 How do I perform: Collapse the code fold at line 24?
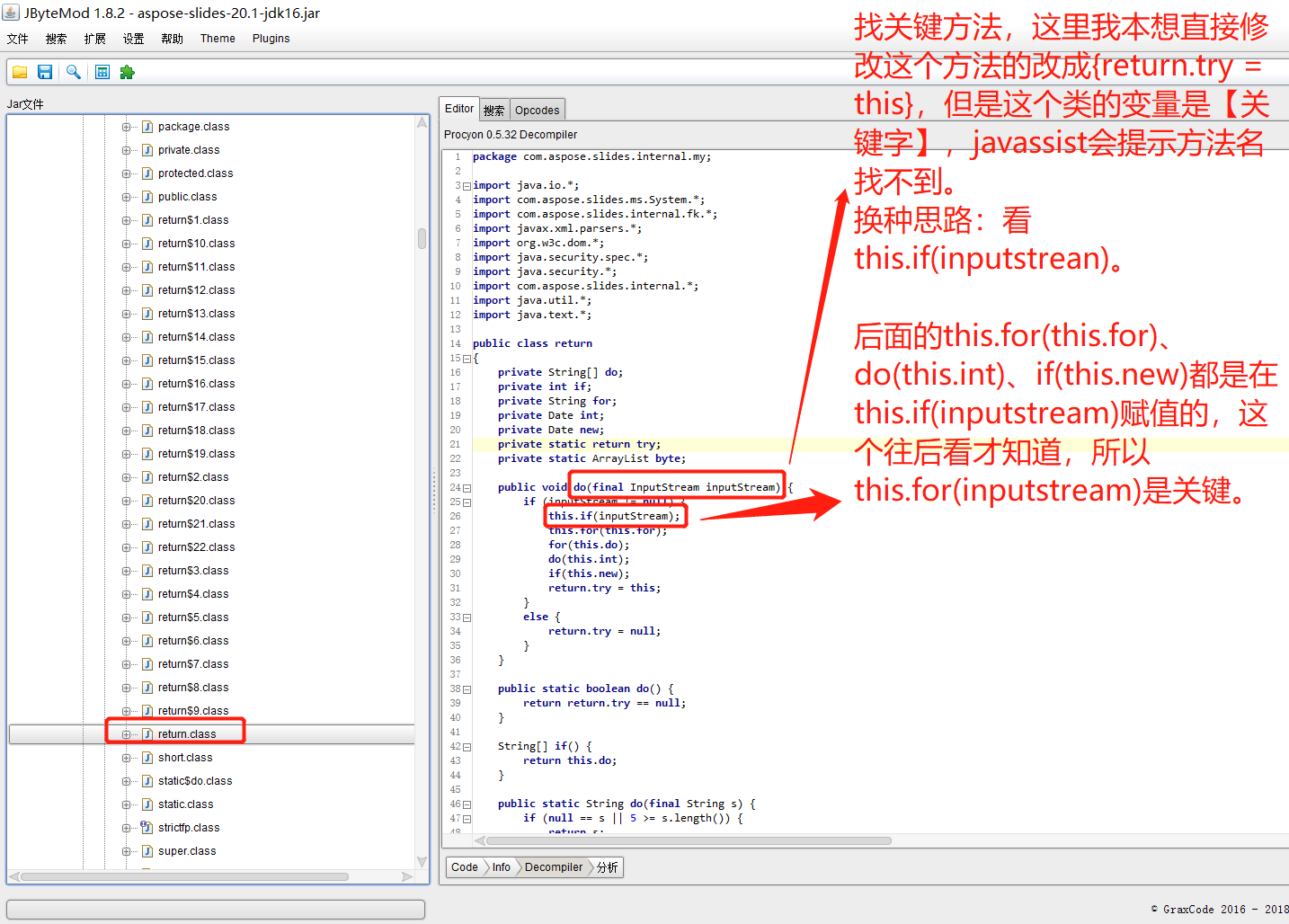[x=467, y=488]
